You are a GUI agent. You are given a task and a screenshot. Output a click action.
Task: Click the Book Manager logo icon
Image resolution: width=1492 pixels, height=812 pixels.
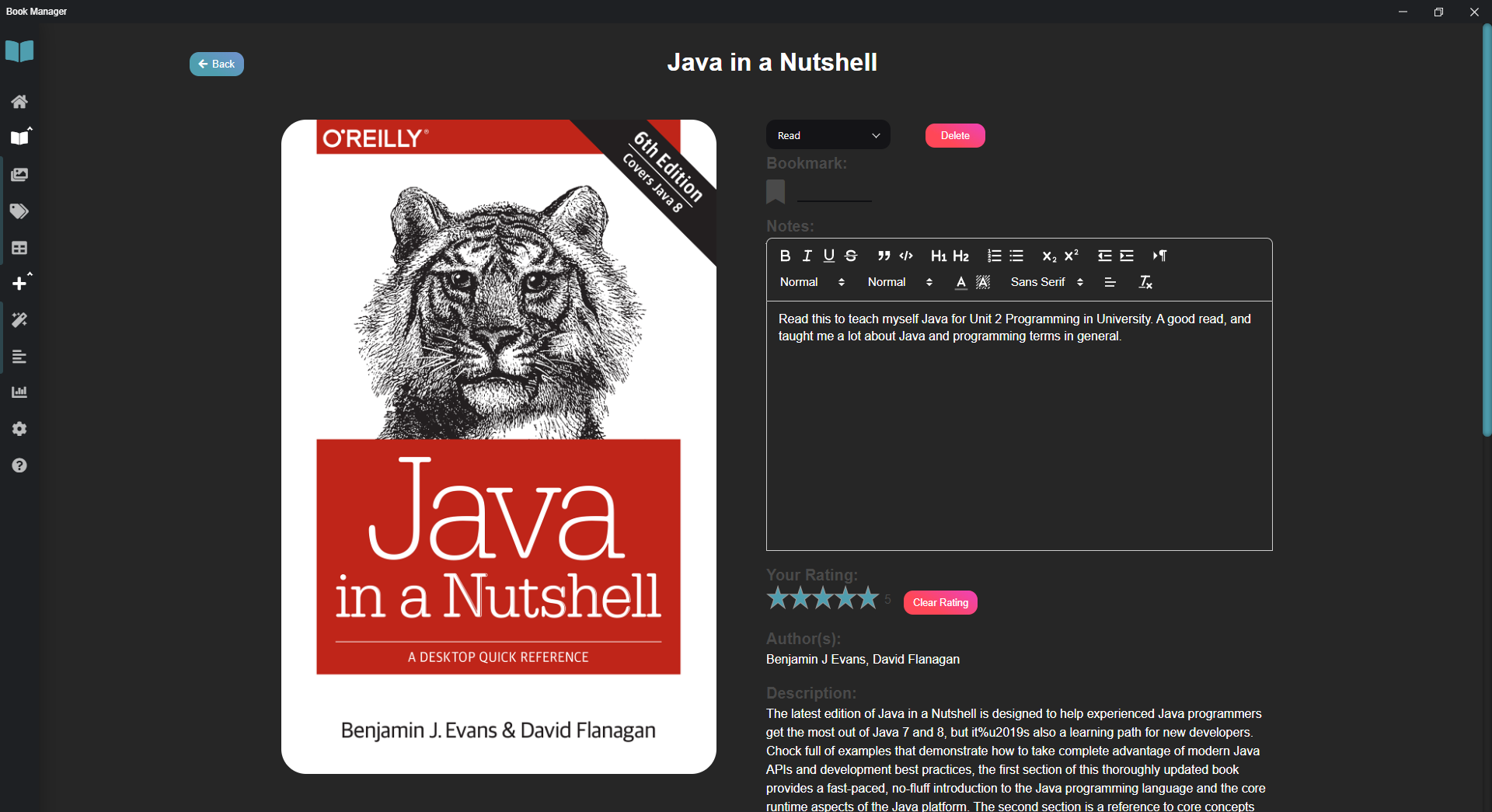point(19,51)
